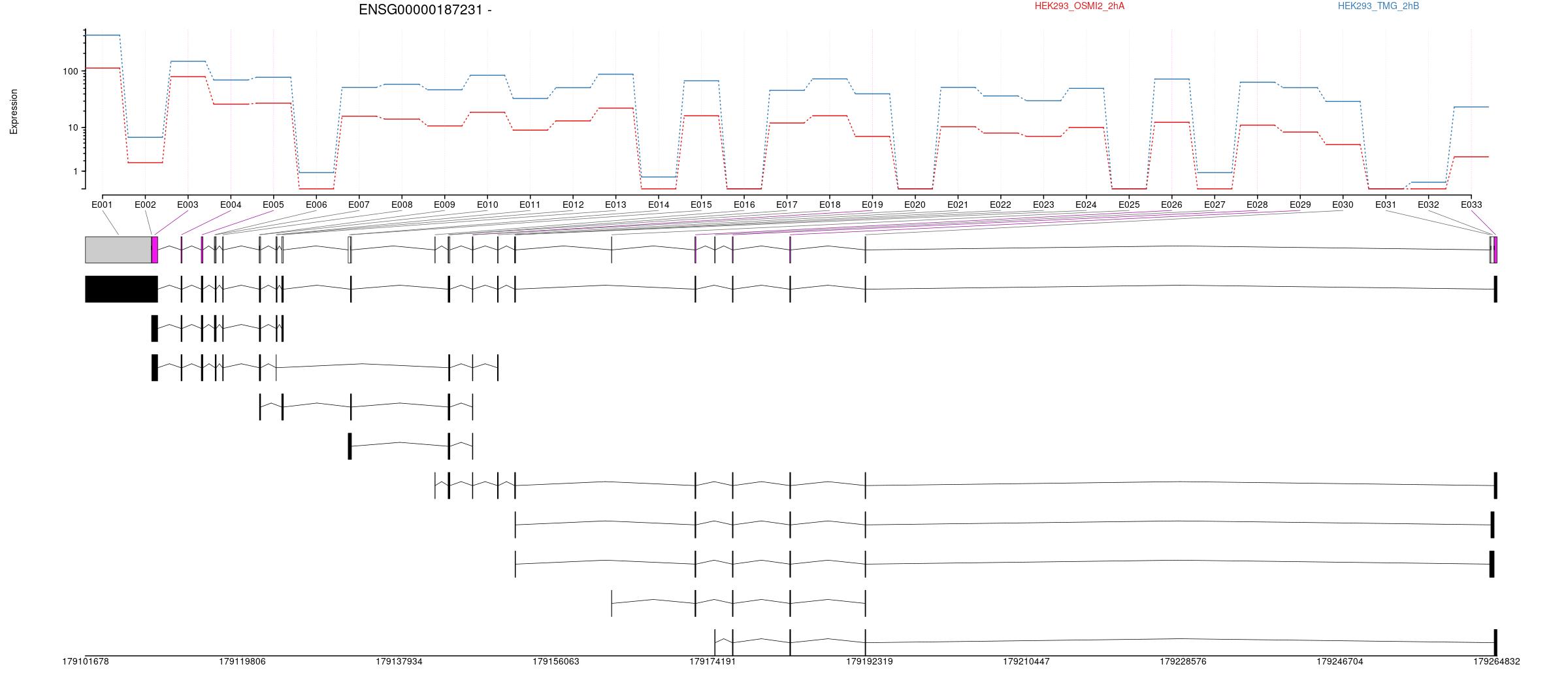This screenshot has height=673, width=1568.
Task: Click the exon label E001
Action: coord(102,205)
